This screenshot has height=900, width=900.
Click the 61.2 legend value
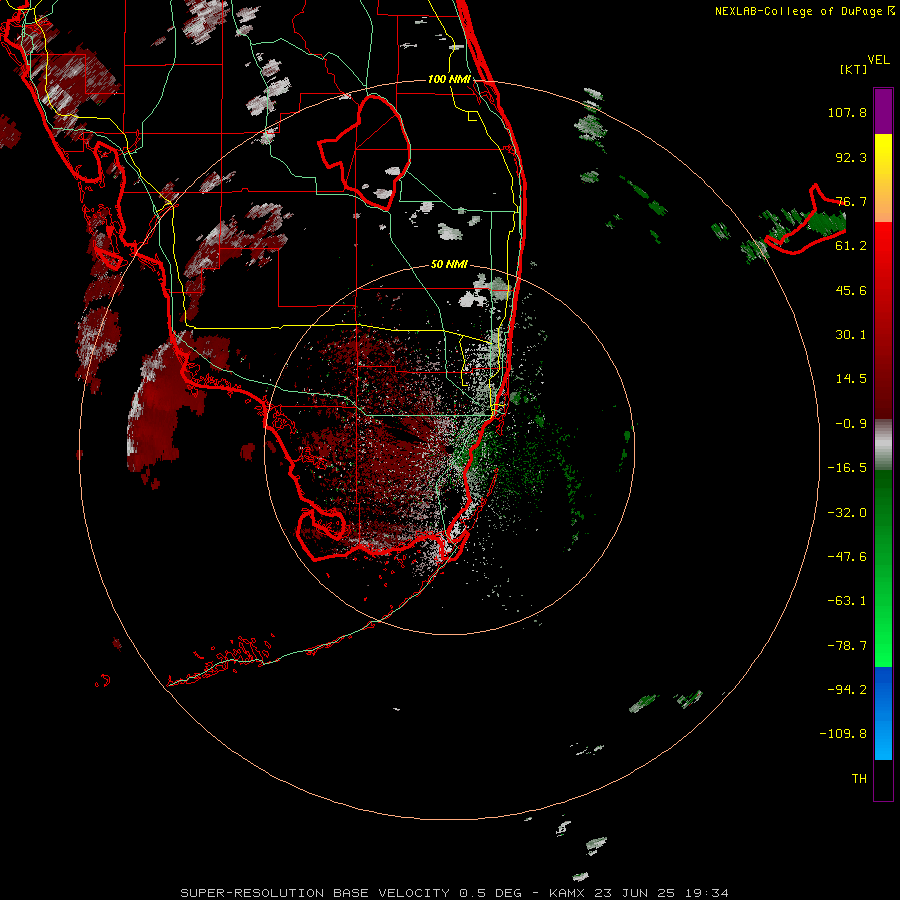(851, 246)
